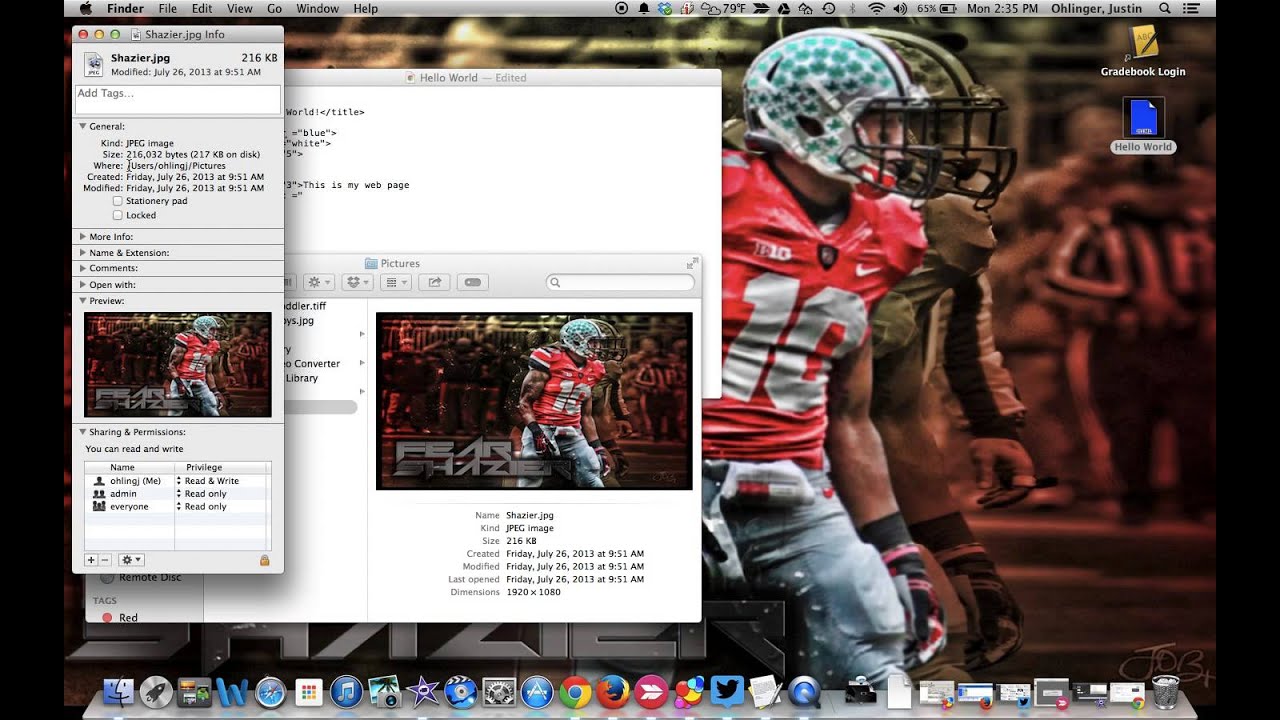Open the Go menu
Image resolution: width=1280 pixels, height=720 pixels.
(x=274, y=8)
